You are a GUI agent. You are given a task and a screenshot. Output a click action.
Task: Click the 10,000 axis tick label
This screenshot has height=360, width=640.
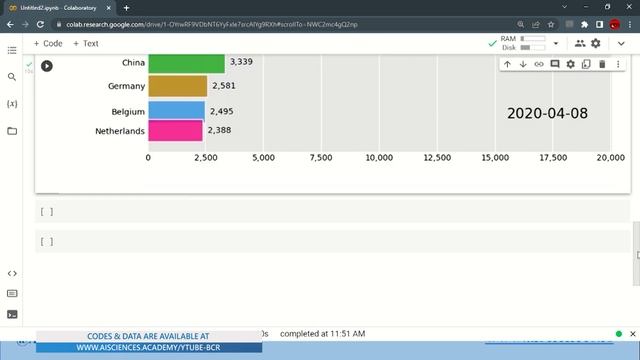coord(379,158)
